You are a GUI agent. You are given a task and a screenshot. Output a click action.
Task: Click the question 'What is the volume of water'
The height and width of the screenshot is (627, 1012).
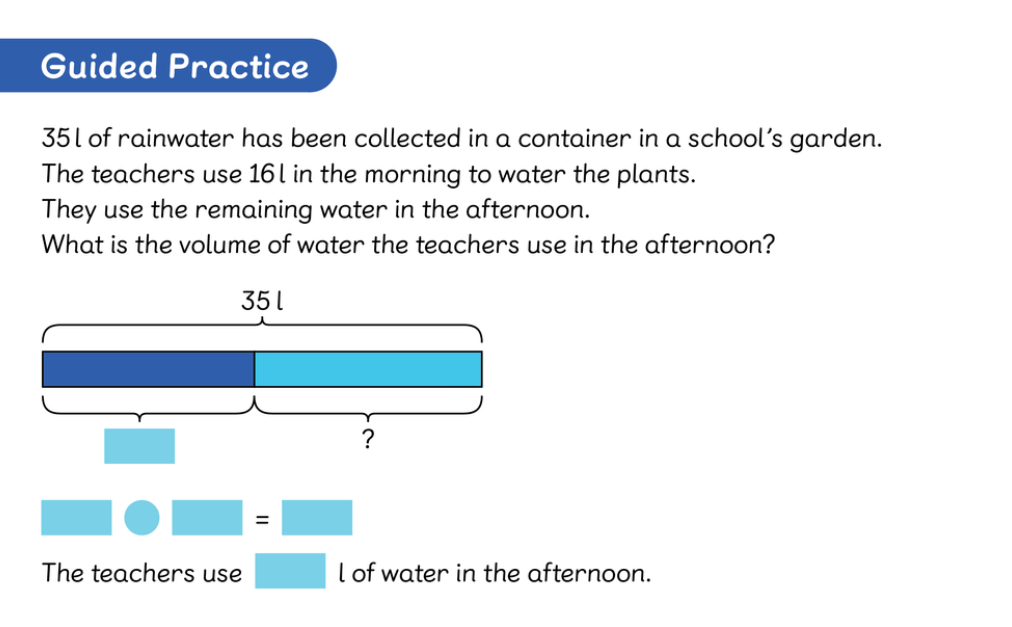click(x=408, y=245)
